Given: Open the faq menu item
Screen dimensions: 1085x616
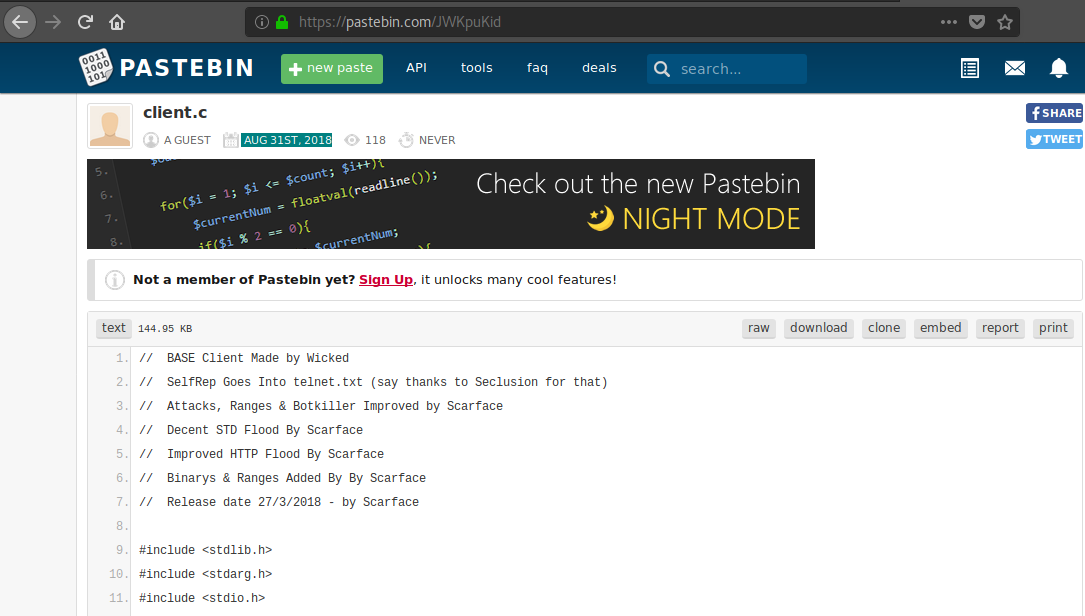Looking at the screenshot, I should (537, 68).
